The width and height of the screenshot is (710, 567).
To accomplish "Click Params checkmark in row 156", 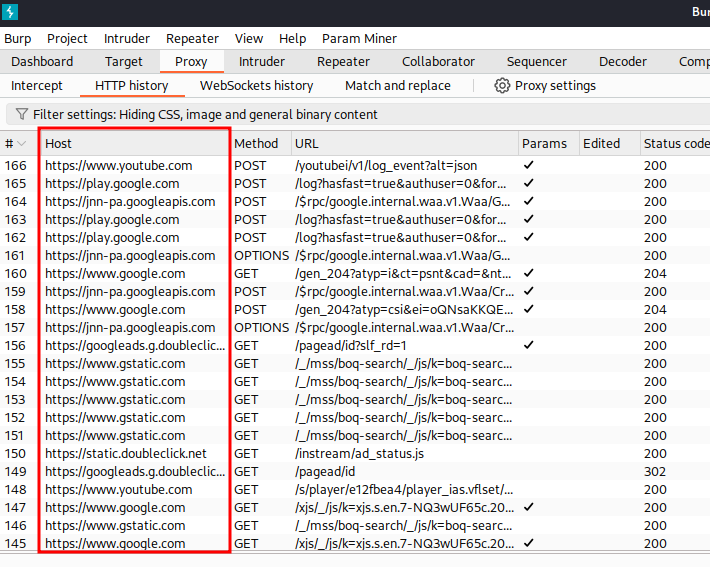I will pos(528,345).
